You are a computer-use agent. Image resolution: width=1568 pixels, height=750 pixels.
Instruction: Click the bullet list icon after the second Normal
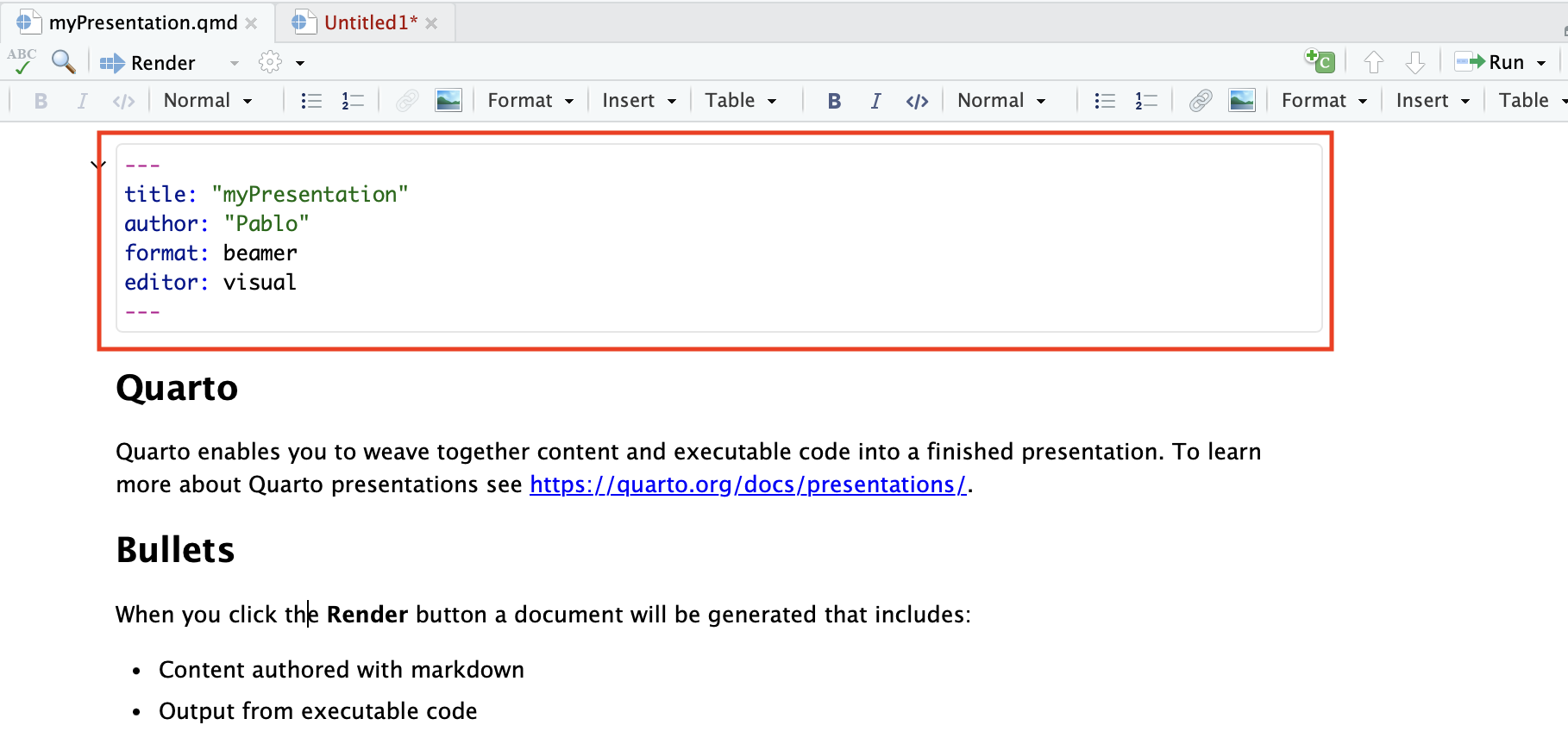[1105, 101]
